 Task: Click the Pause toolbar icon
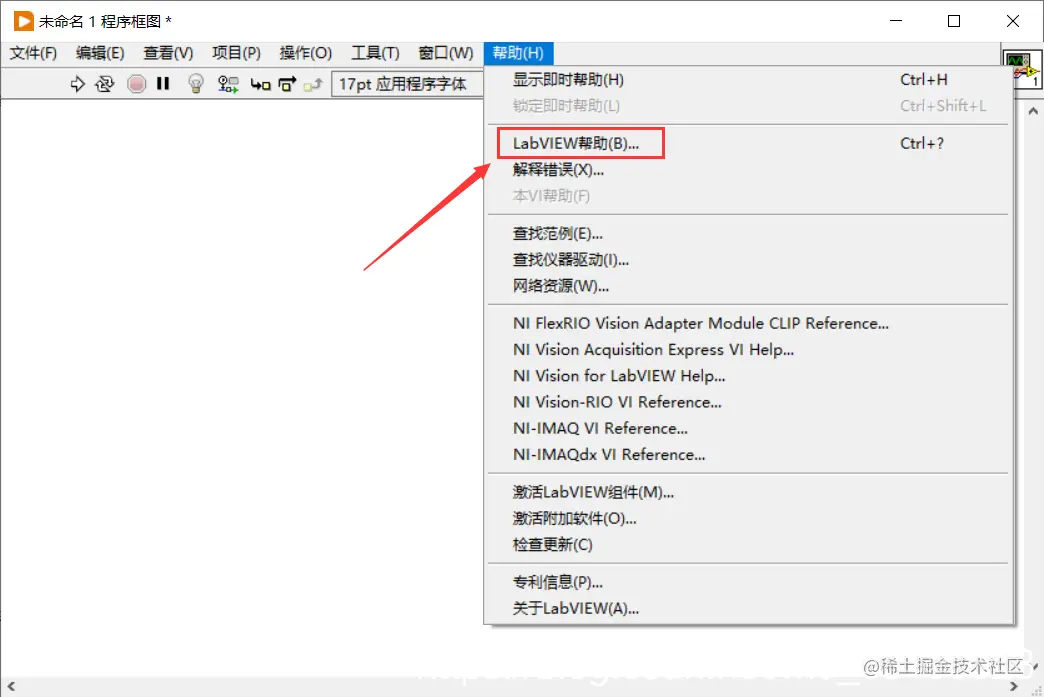click(x=163, y=83)
